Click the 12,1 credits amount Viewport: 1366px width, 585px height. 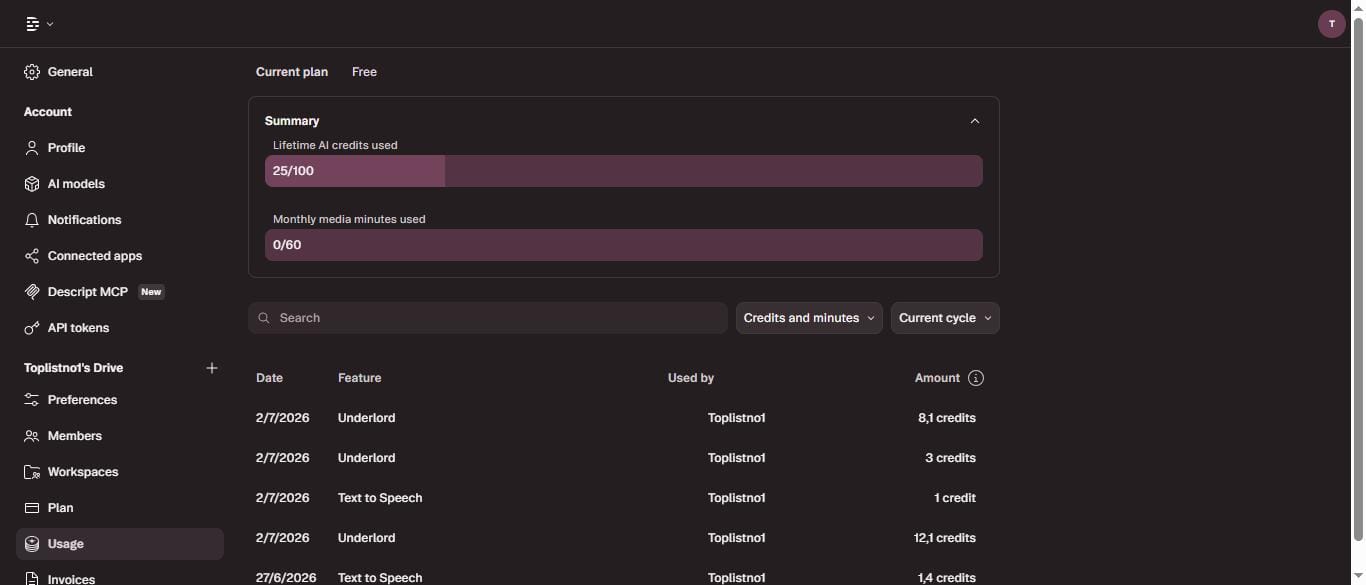(x=945, y=538)
